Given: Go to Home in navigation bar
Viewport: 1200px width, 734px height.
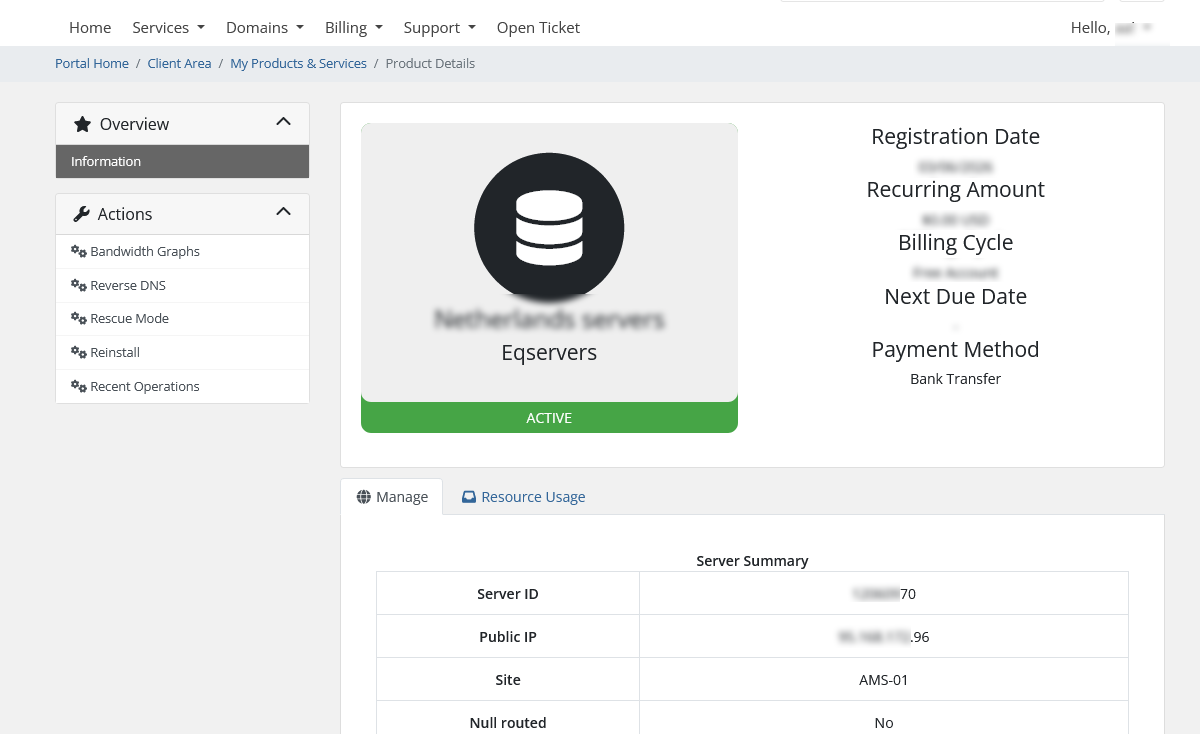Looking at the screenshot, I should [x=90, y=27].
